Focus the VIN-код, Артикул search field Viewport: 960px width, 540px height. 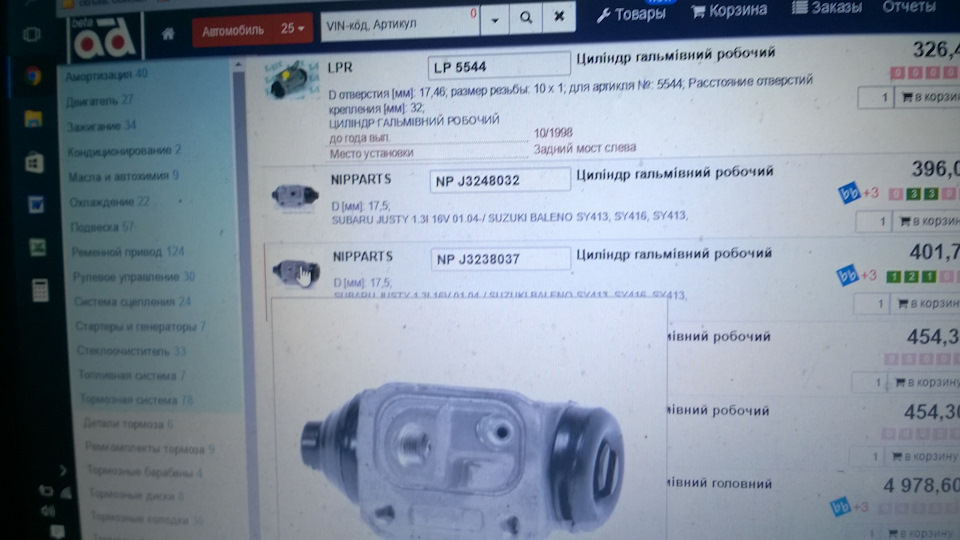point(399,24)
